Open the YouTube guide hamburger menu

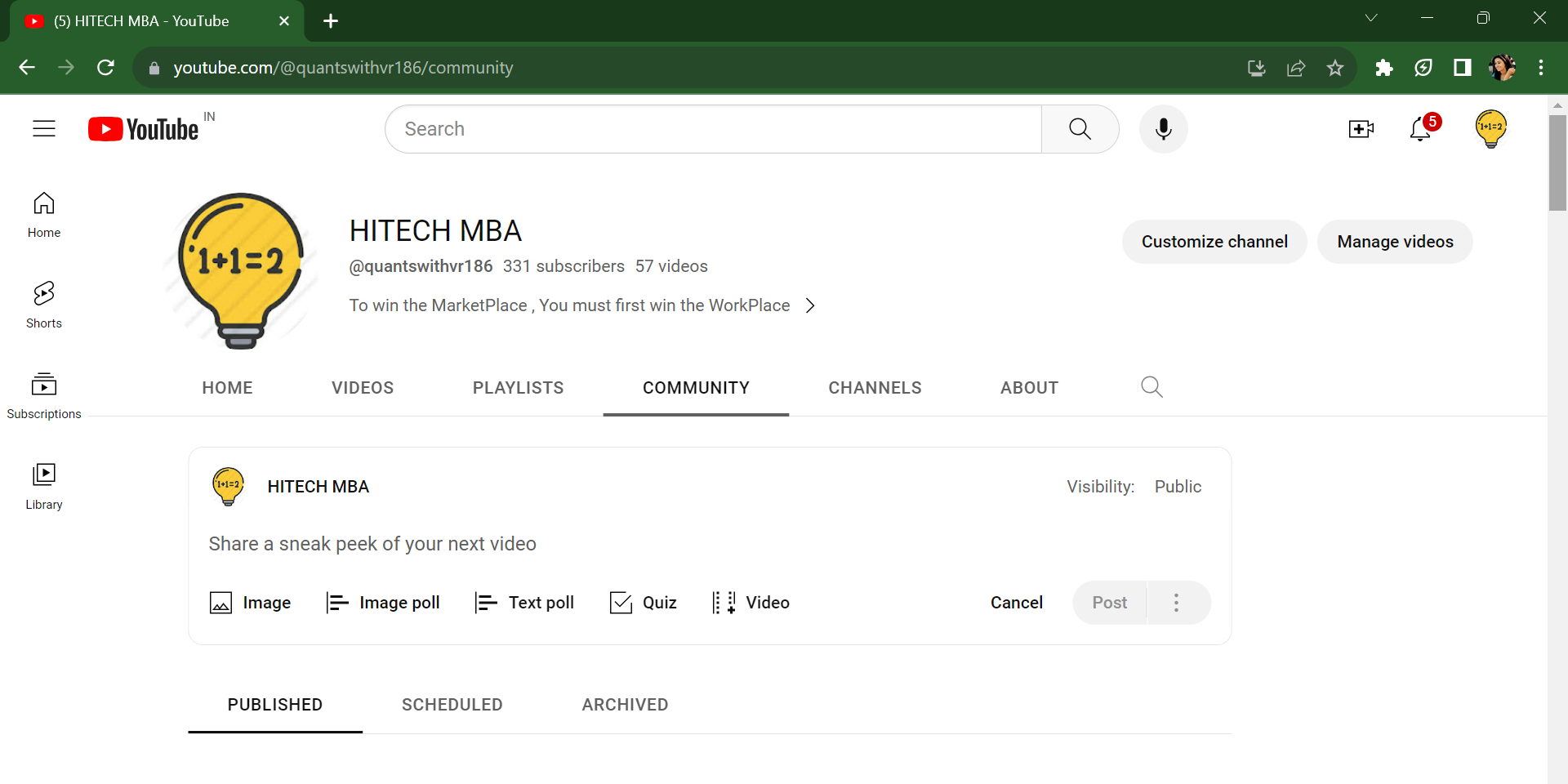[44, 128]
